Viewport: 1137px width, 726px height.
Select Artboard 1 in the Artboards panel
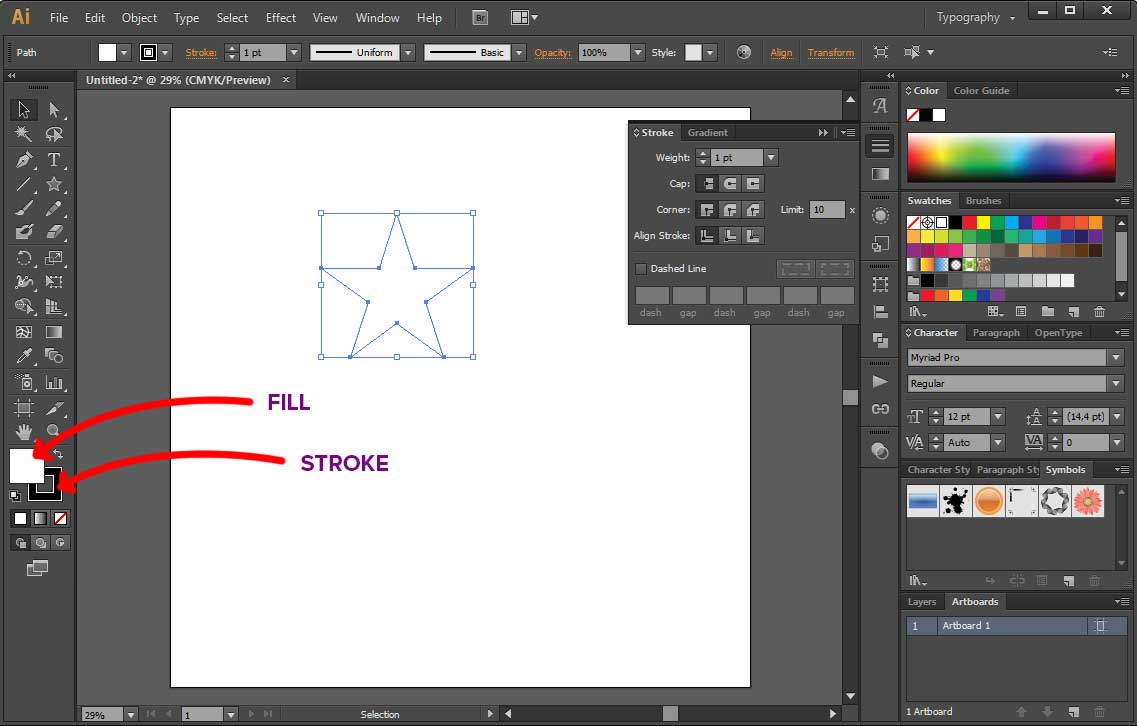[965, 625]
